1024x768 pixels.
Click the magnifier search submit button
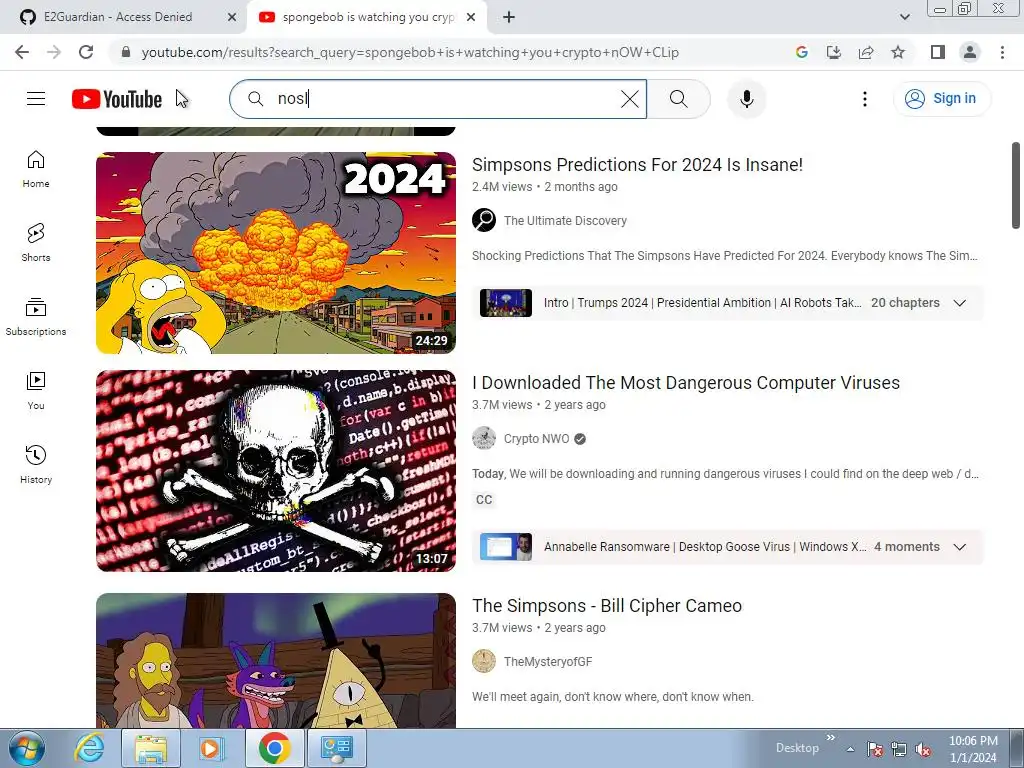coord(679,99)
